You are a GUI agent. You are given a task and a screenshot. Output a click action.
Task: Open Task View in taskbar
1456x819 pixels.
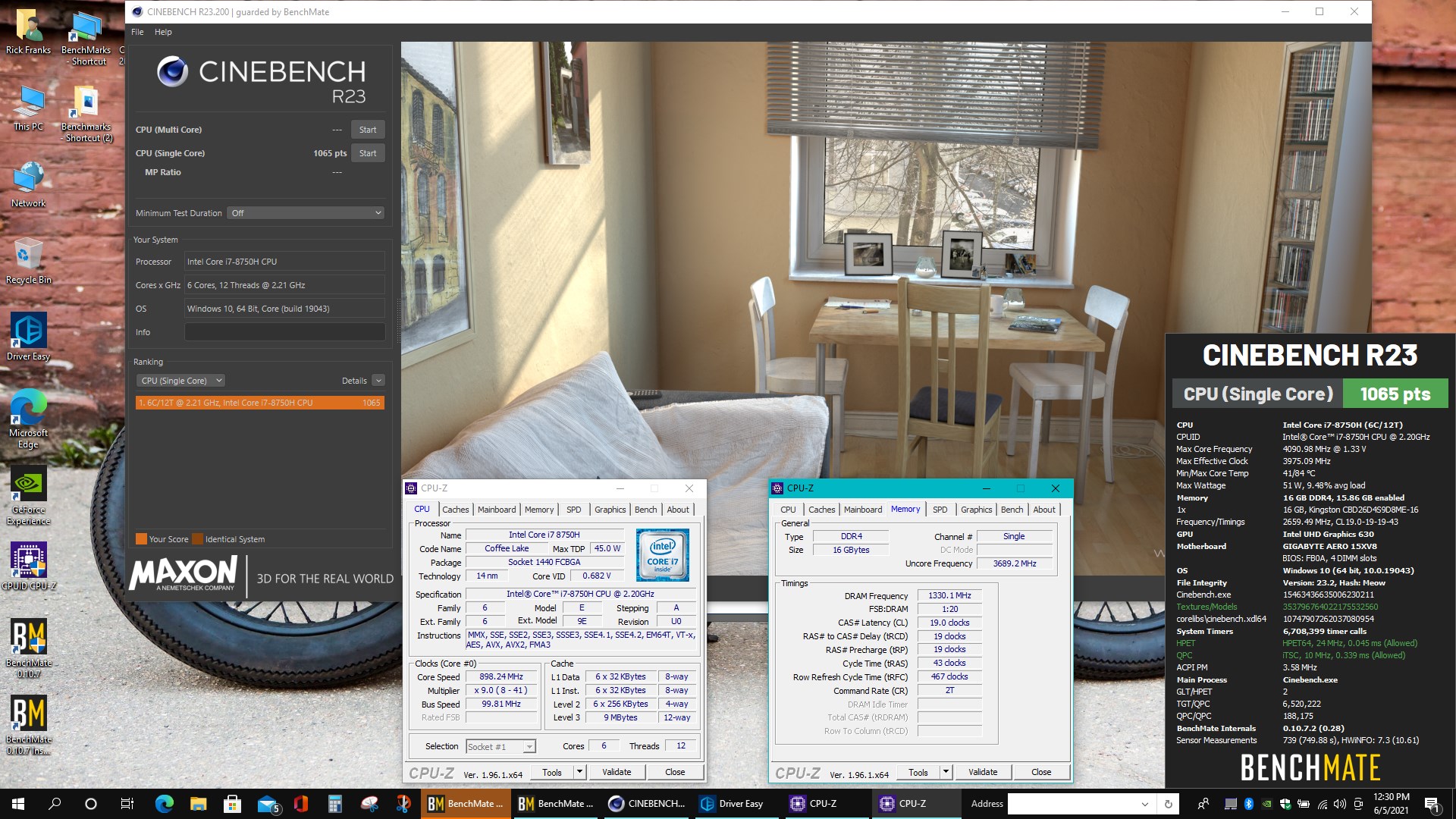coord(127,804)
